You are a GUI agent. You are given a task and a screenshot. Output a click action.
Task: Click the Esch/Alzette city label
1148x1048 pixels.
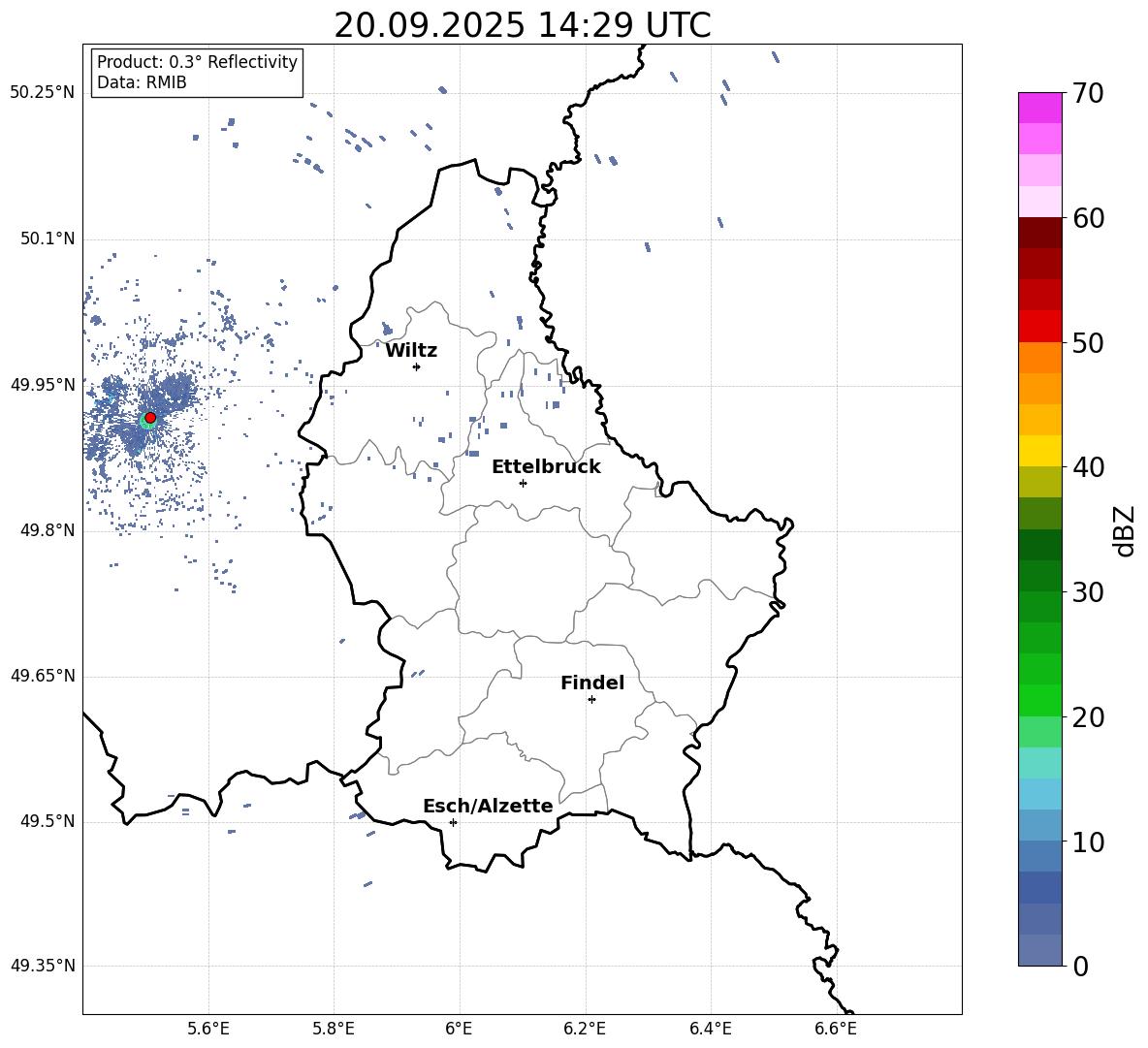click(x=488, y=806)
